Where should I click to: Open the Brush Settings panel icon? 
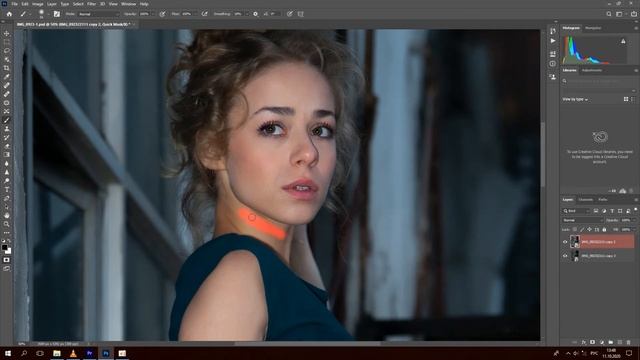57,14
